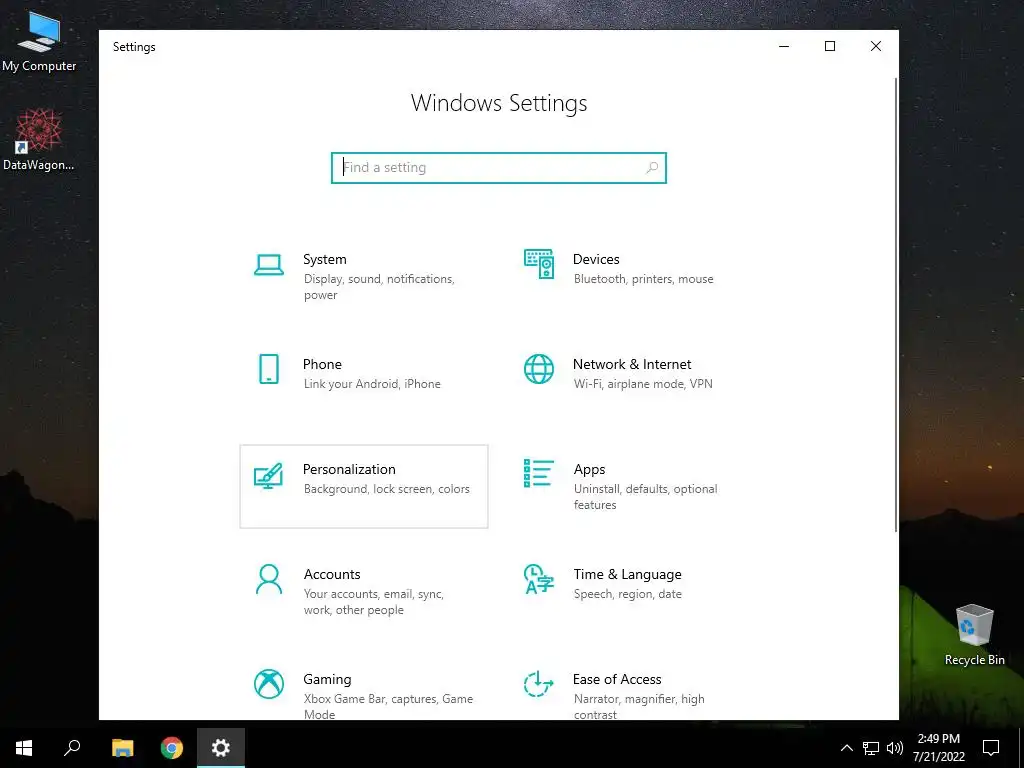The width and height of the screenshot is (1024, 768).
Task: Click "Your accounts, email, sync" text
Action: pos(374,594)
